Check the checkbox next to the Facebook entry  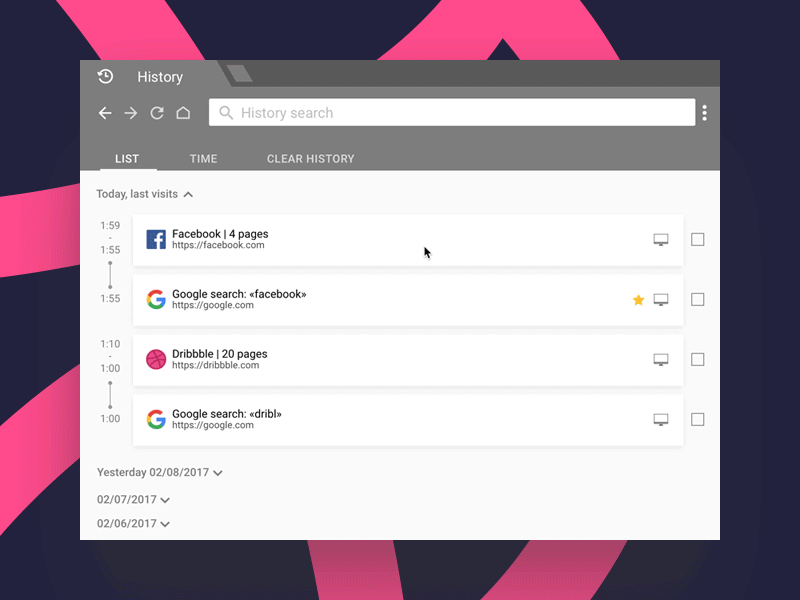[x=698, y=239]
